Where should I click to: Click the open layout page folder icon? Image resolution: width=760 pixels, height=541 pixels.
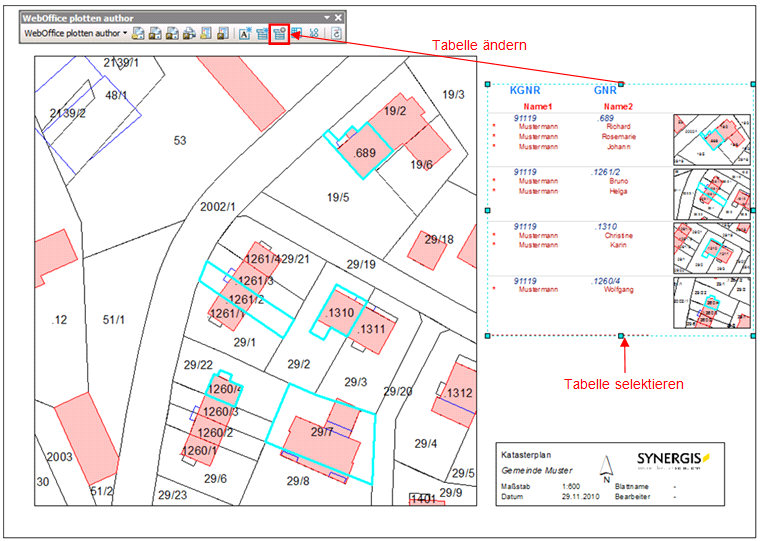tap(206, 33)
